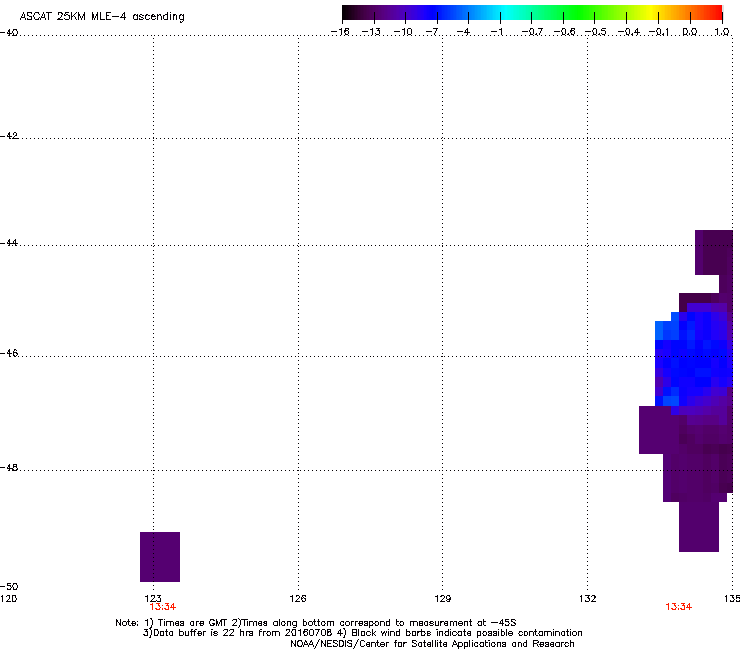The height and width of the screenshot is (650, 740).
Task: Click the -40 latitude axis label
Action: click(9, 33)
